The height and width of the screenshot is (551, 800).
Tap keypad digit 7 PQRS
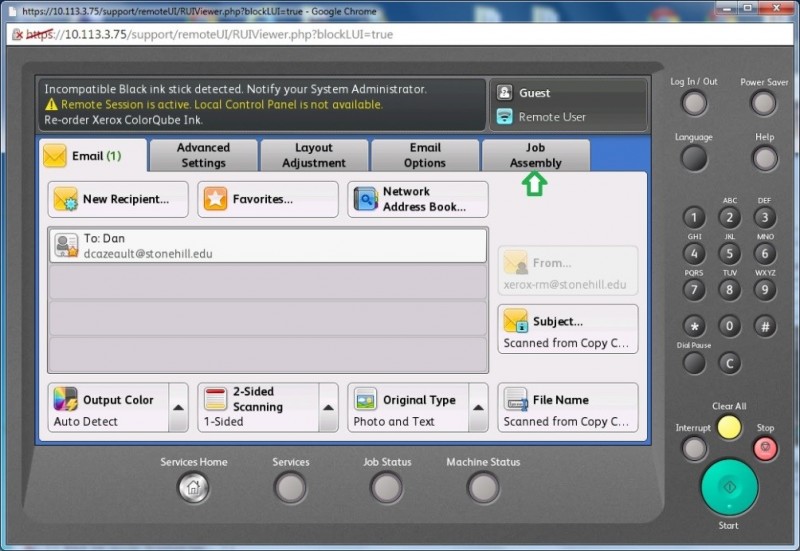[694, 290]
